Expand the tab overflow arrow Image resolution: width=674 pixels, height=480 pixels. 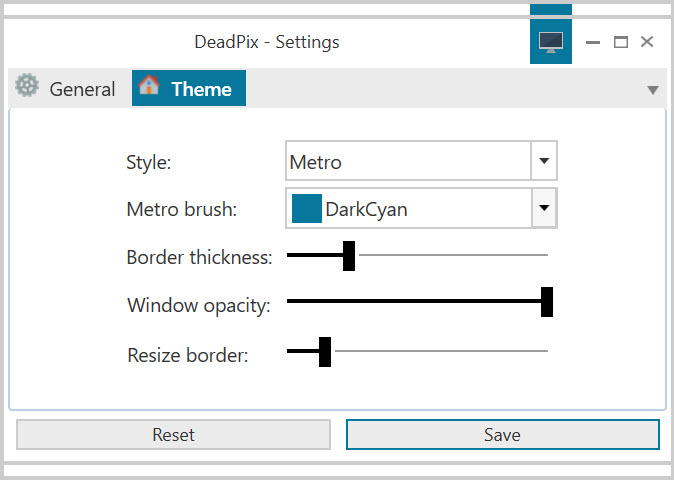(x=653, y=90)
